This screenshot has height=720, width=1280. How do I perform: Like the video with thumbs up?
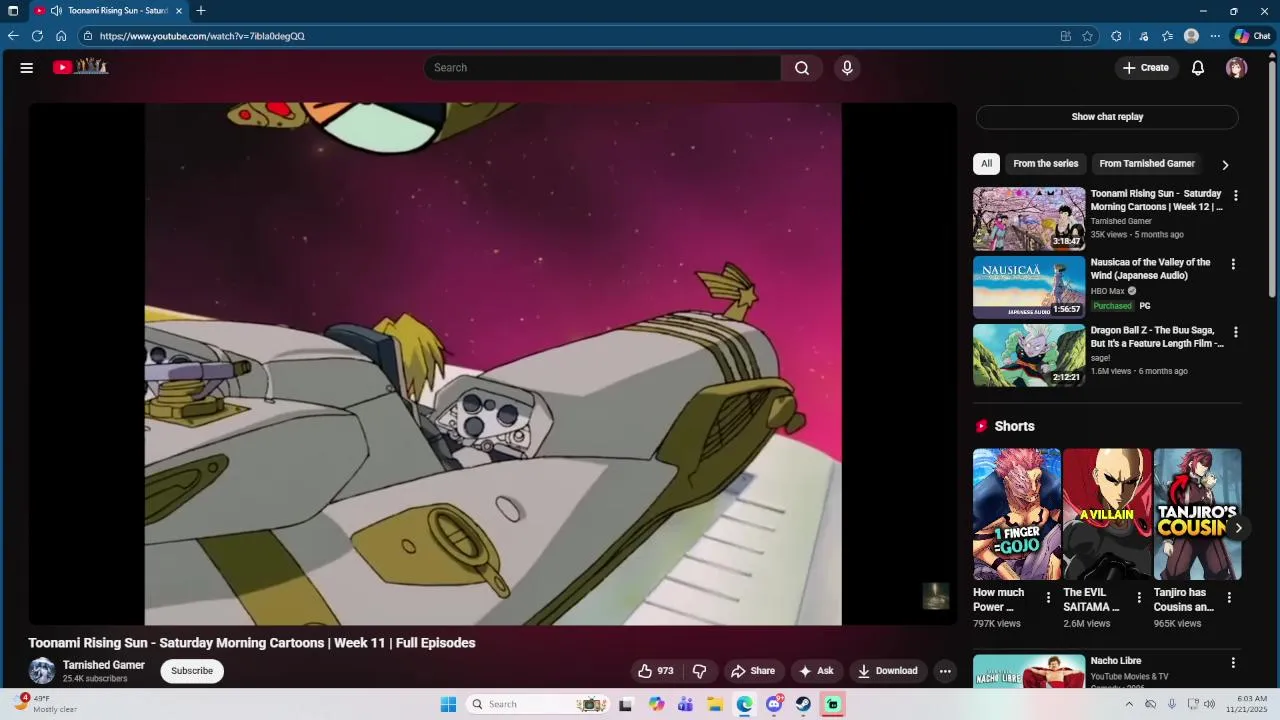coord(656,671)
